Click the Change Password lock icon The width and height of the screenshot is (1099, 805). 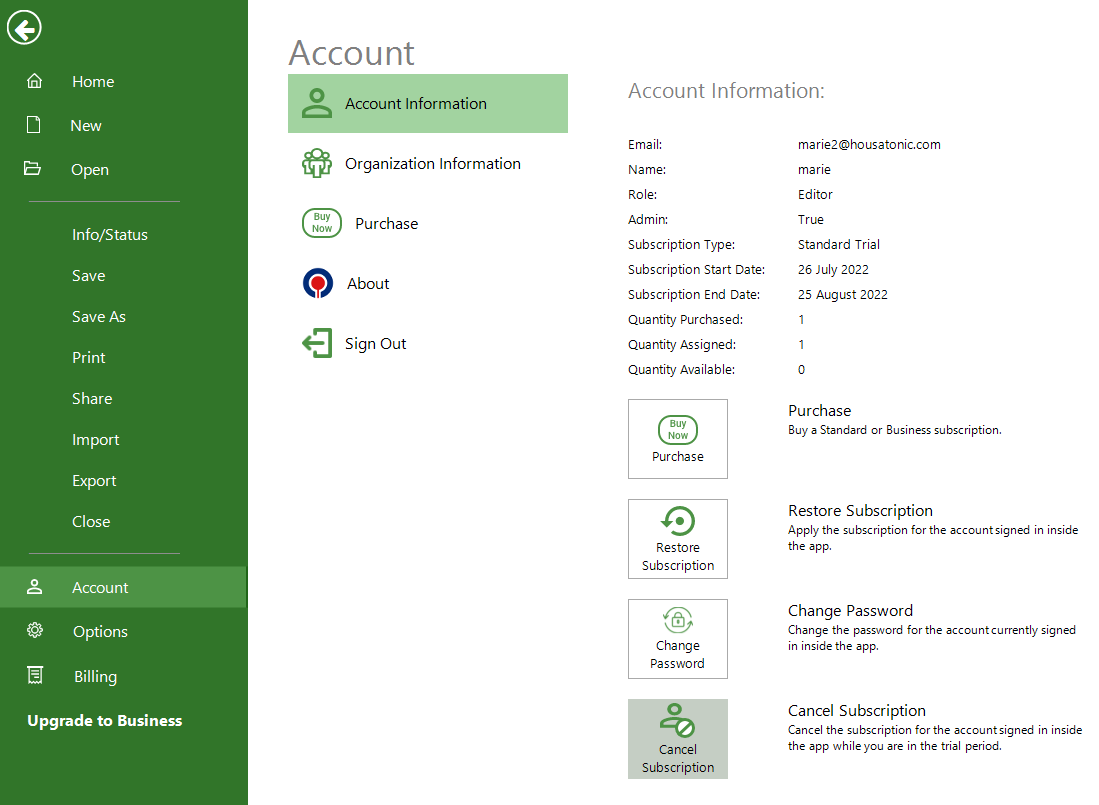click(x=678, y=619)
